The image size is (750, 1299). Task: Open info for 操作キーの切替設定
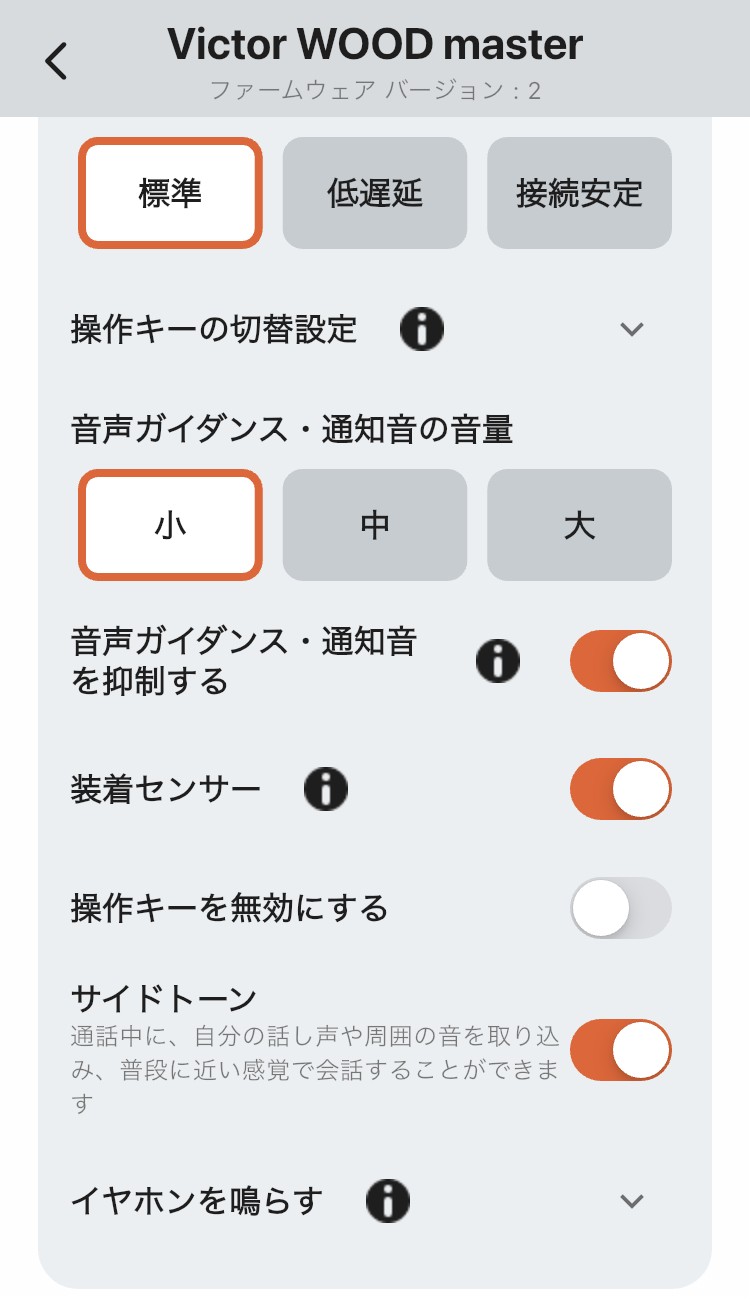tap(422, 328)
